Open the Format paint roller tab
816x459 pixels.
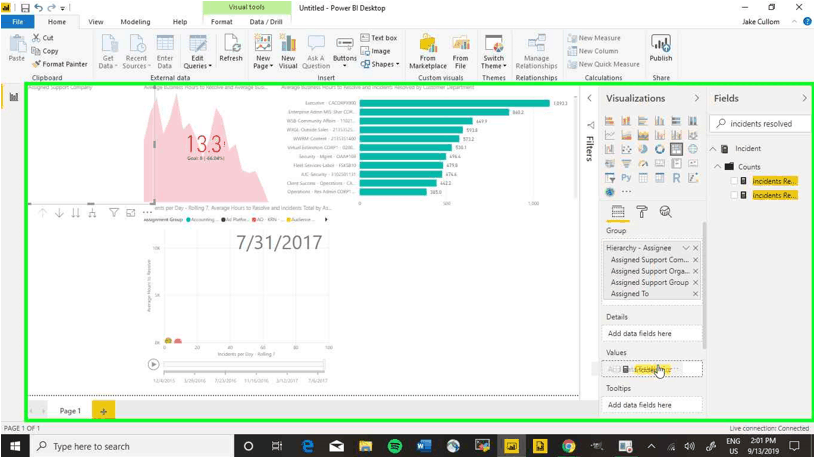[x=642, y=212]
